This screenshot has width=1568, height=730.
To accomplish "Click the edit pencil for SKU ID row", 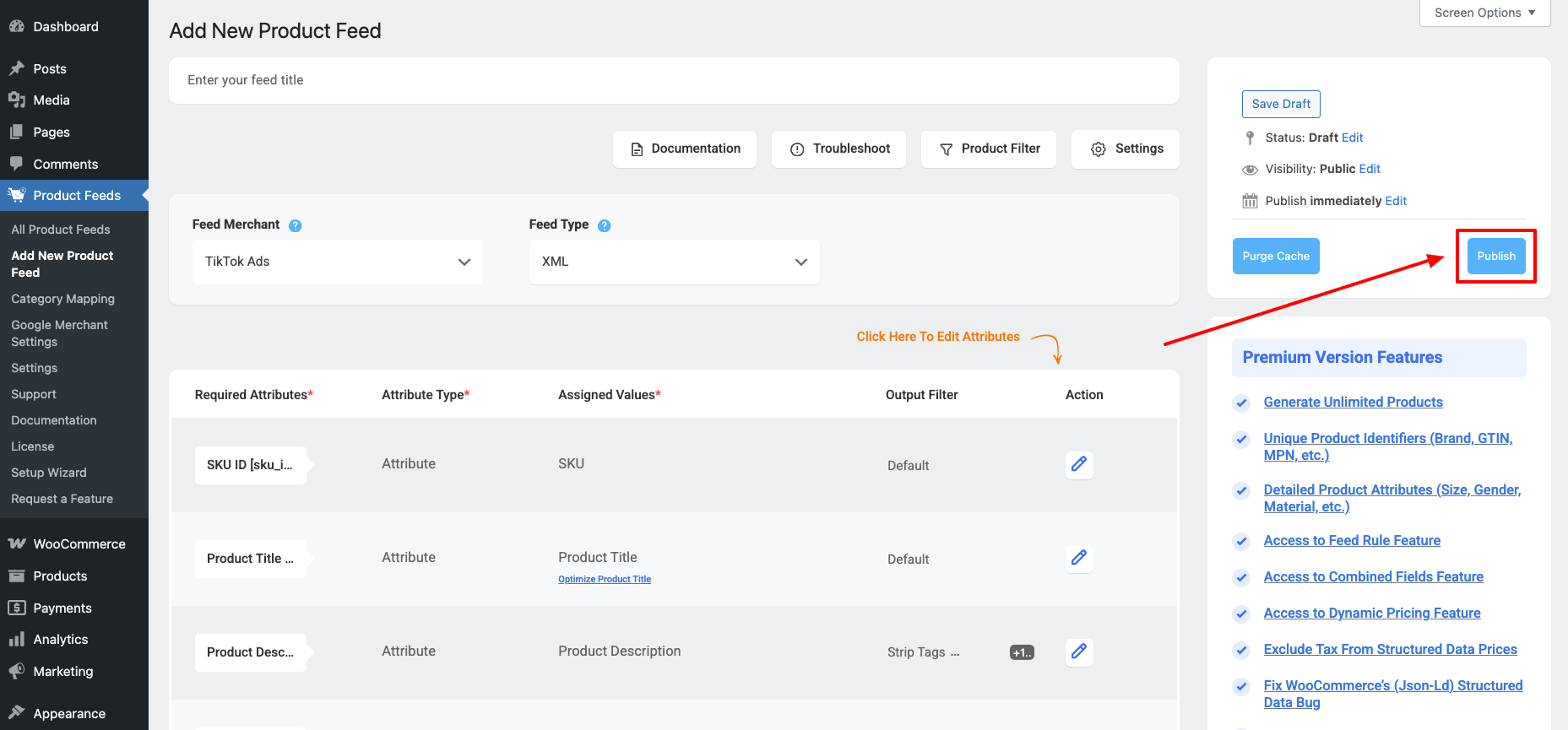I will point(1079,464).
